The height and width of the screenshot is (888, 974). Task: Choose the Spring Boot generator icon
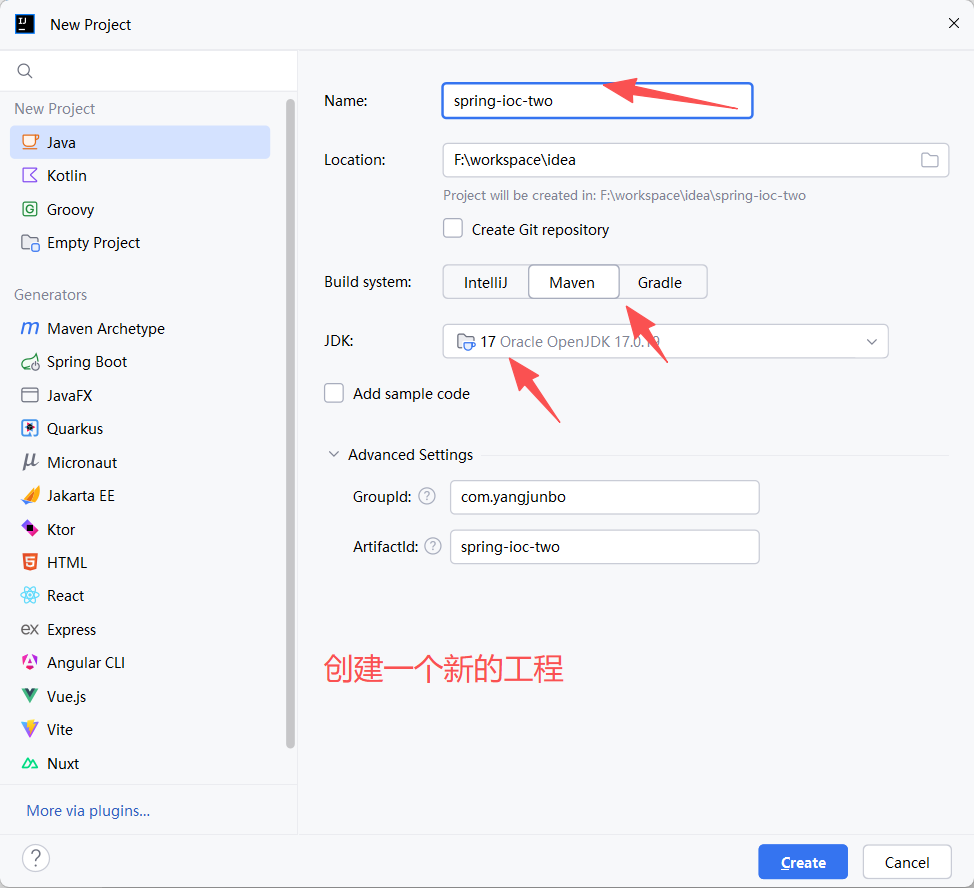[30, 362]
